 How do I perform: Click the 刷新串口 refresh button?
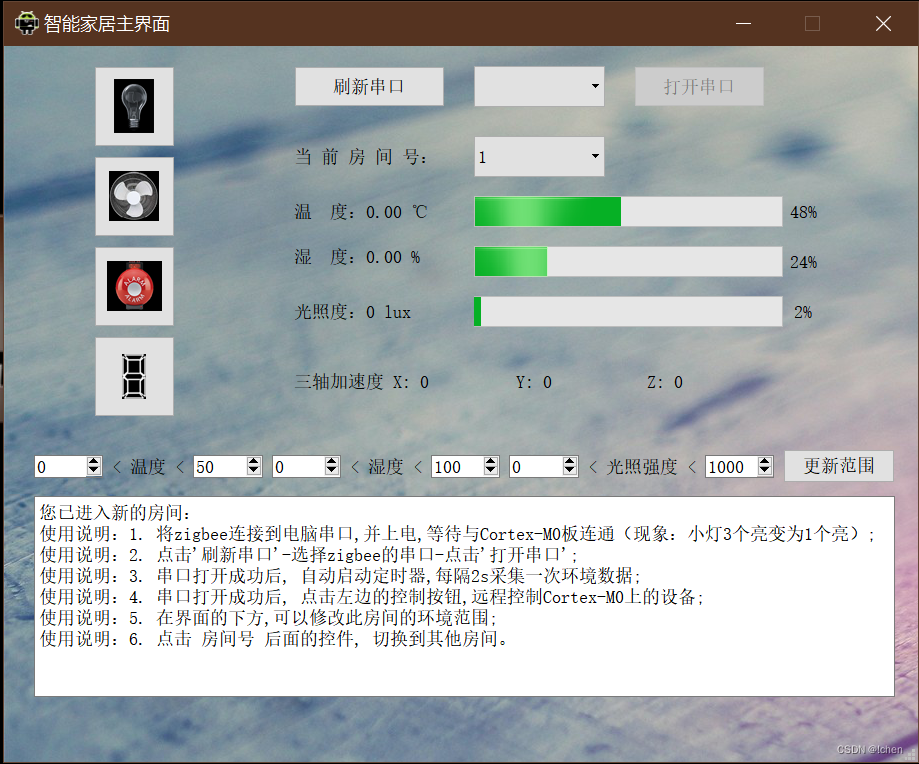(x=369, y=87)
